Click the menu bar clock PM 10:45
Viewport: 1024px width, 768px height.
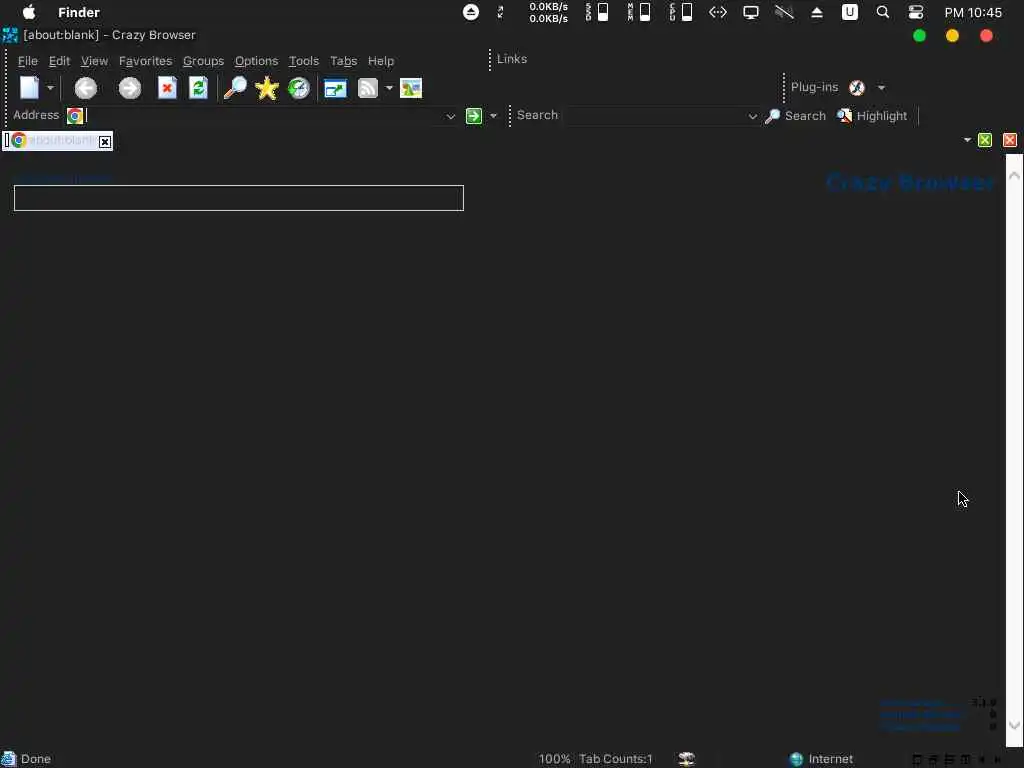click(972, 12)
